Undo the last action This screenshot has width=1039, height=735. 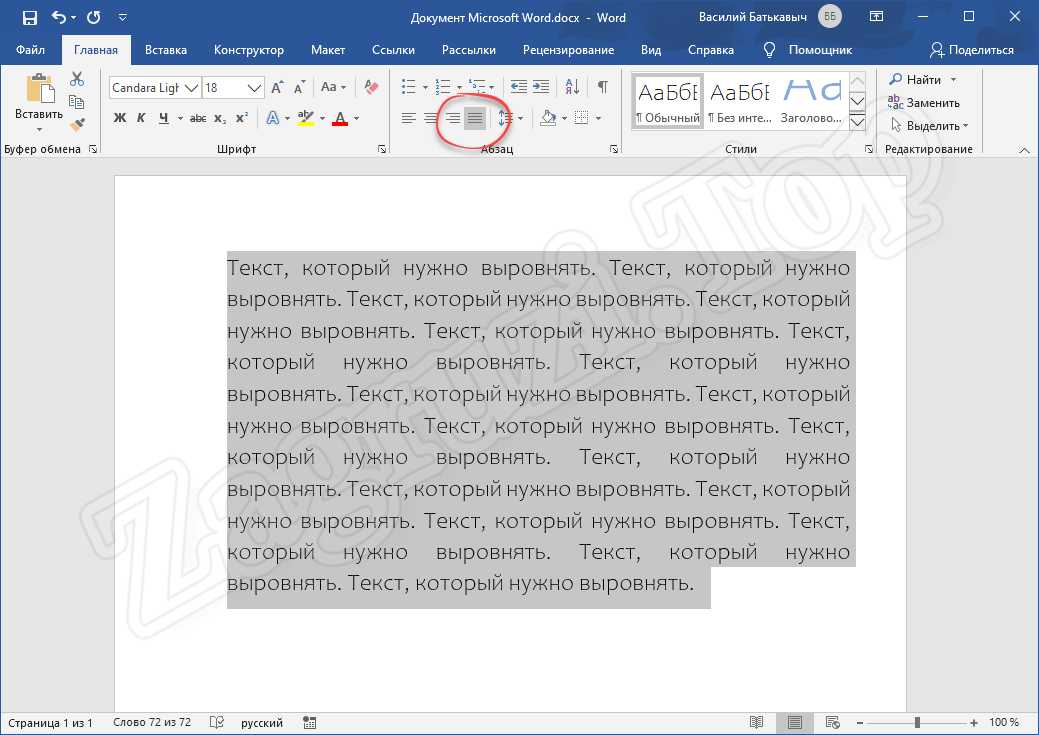[x=59, y=18]
